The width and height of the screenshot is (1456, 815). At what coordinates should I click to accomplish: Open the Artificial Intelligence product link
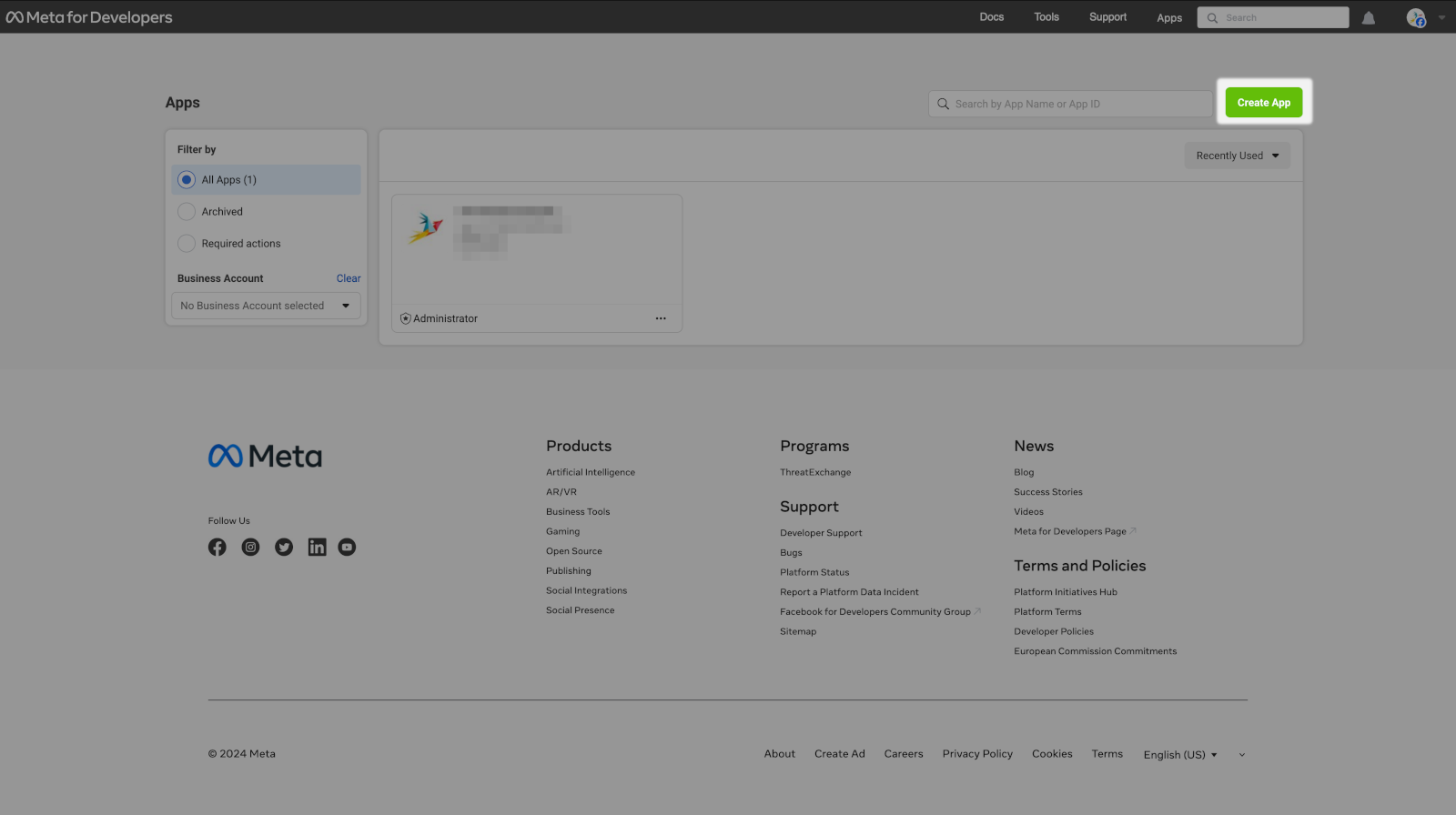coord(591,472)
